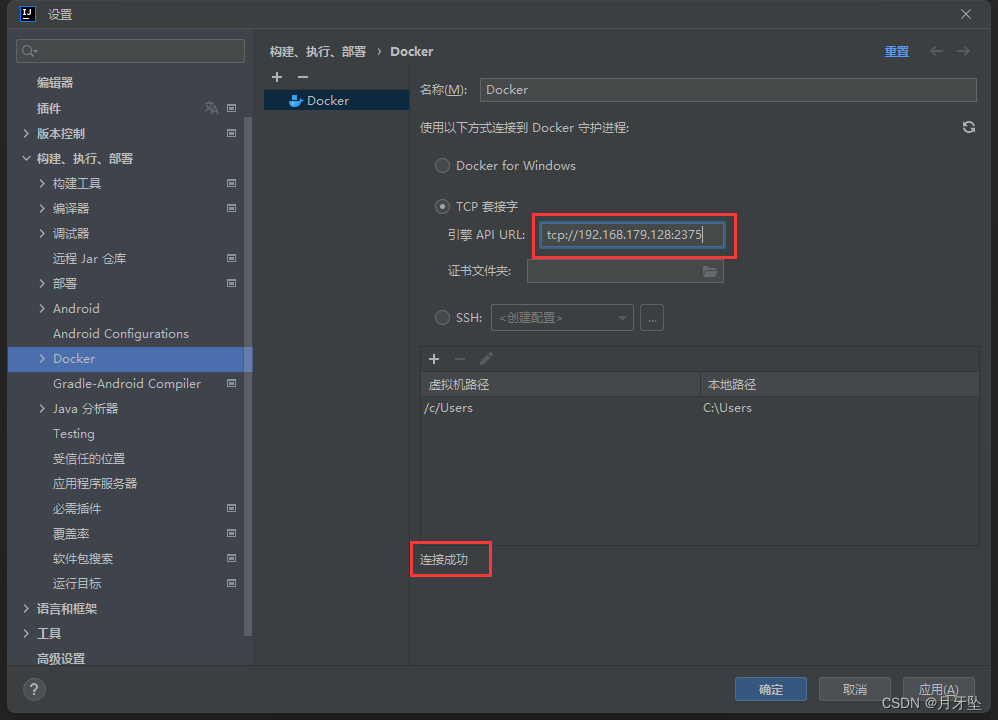998x720 pixels.
Task: Click the 应用(A) button
Action: pyautogui.click(x=939, y=689)
